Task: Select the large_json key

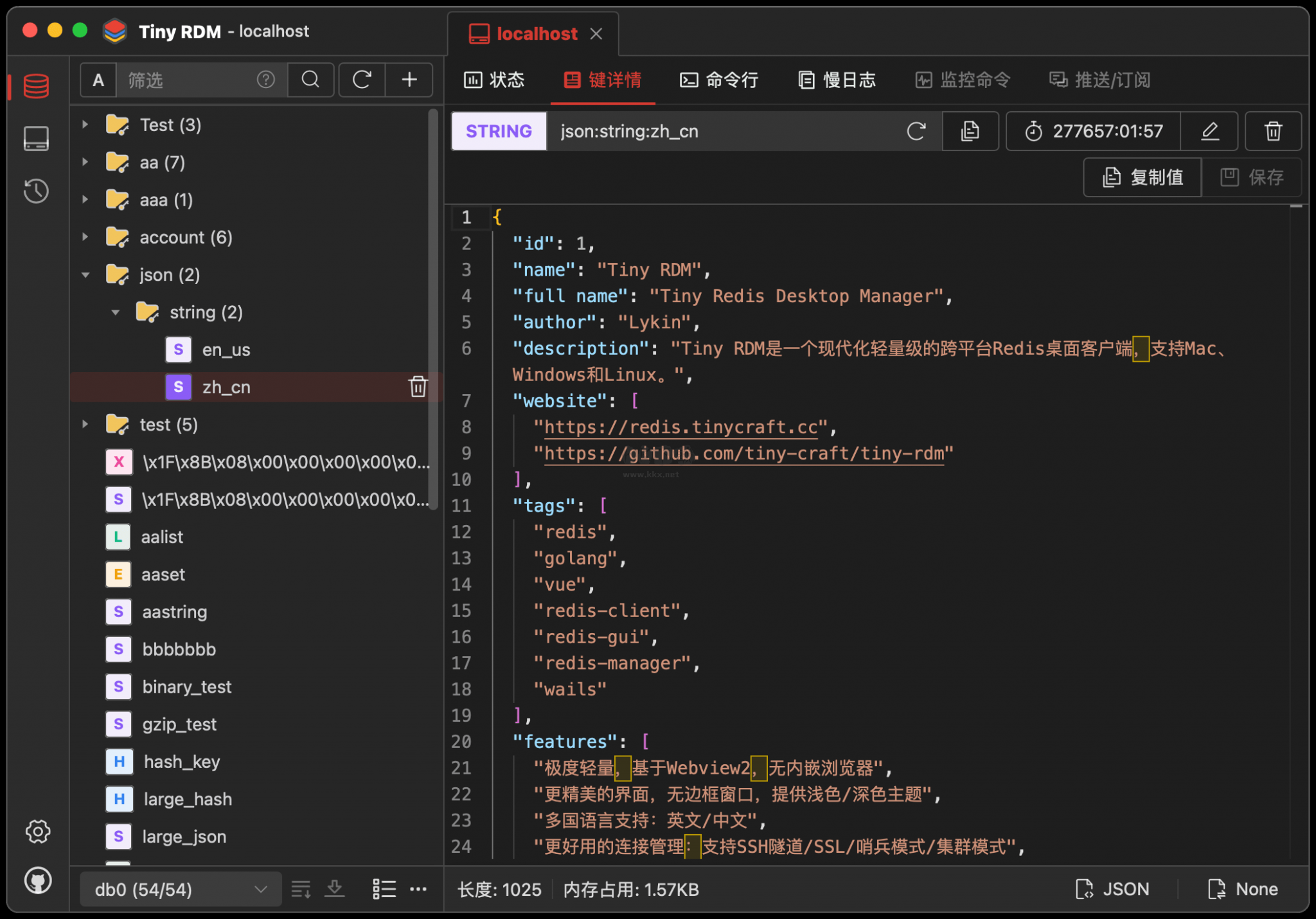Action: coord(184,837)
